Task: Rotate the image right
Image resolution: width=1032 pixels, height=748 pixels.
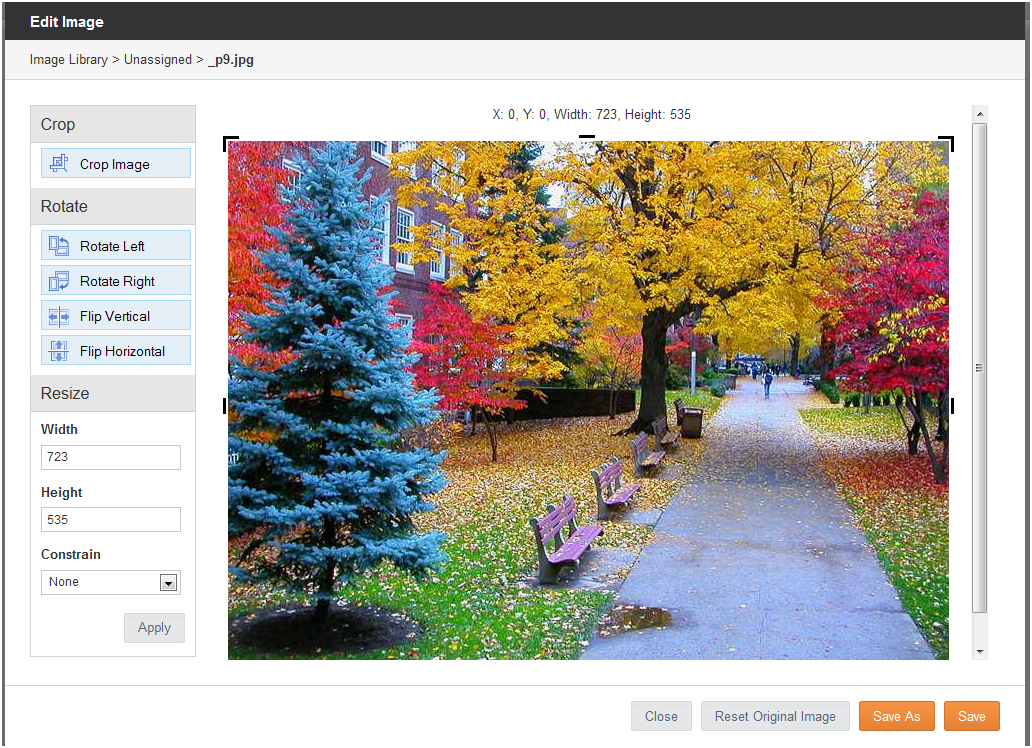Action: coord(116,280)
